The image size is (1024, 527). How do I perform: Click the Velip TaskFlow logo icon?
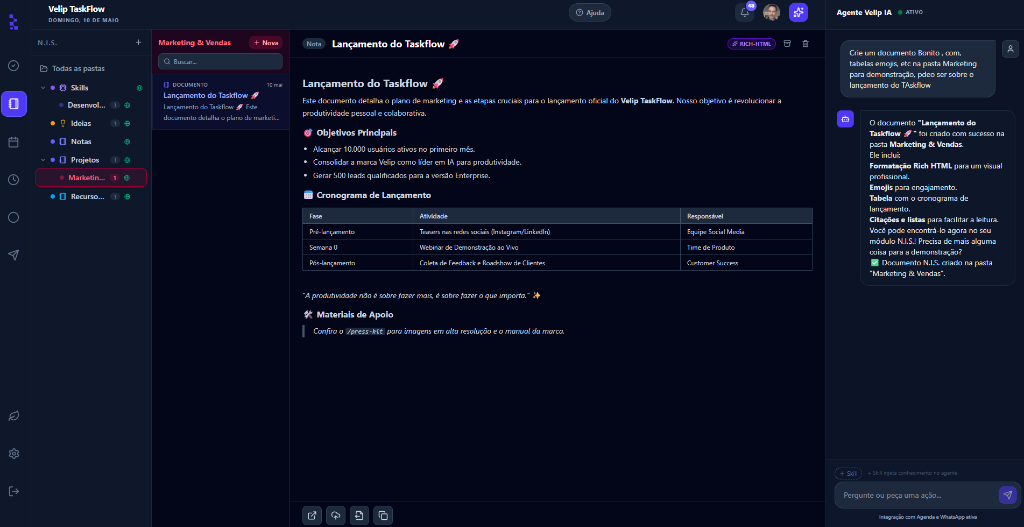[14, 21]
